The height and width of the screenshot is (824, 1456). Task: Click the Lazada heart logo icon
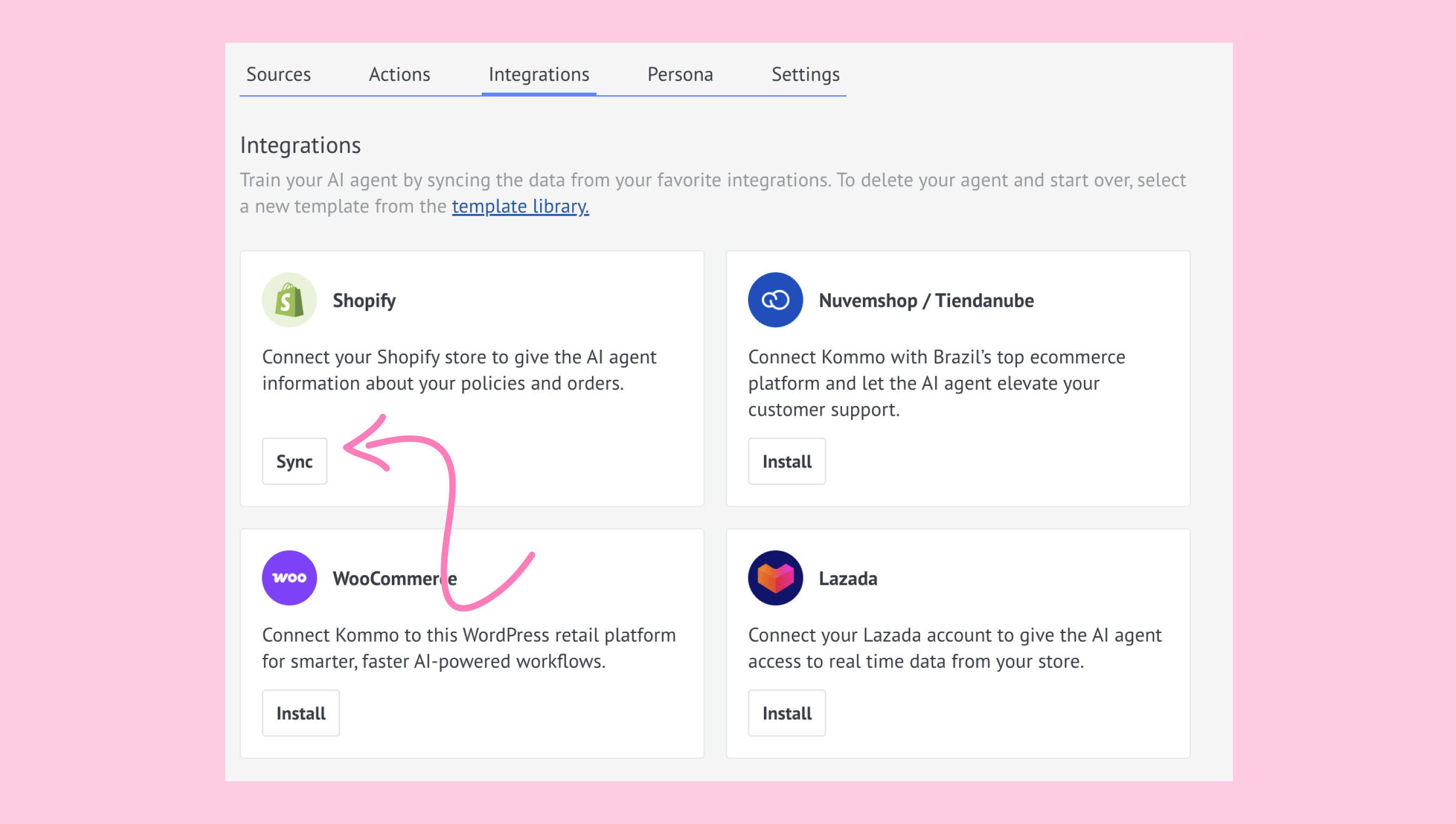coord(775,578)
